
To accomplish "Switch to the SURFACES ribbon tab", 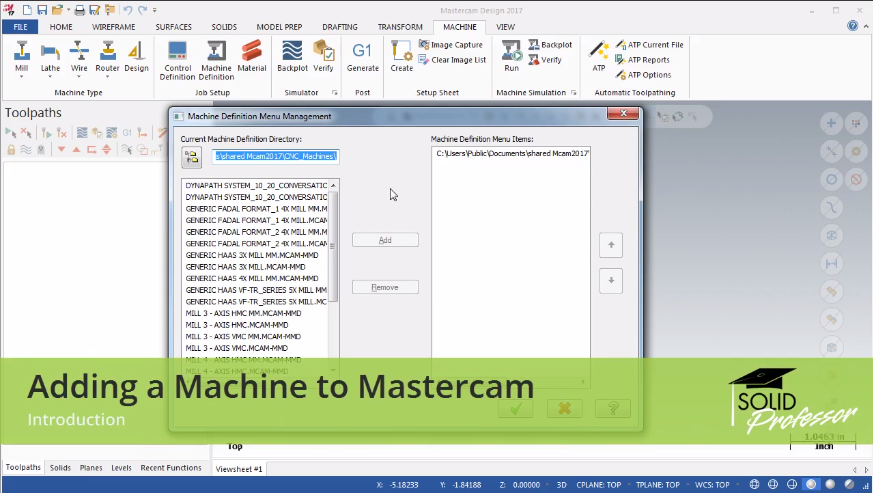I will [174, 27].
